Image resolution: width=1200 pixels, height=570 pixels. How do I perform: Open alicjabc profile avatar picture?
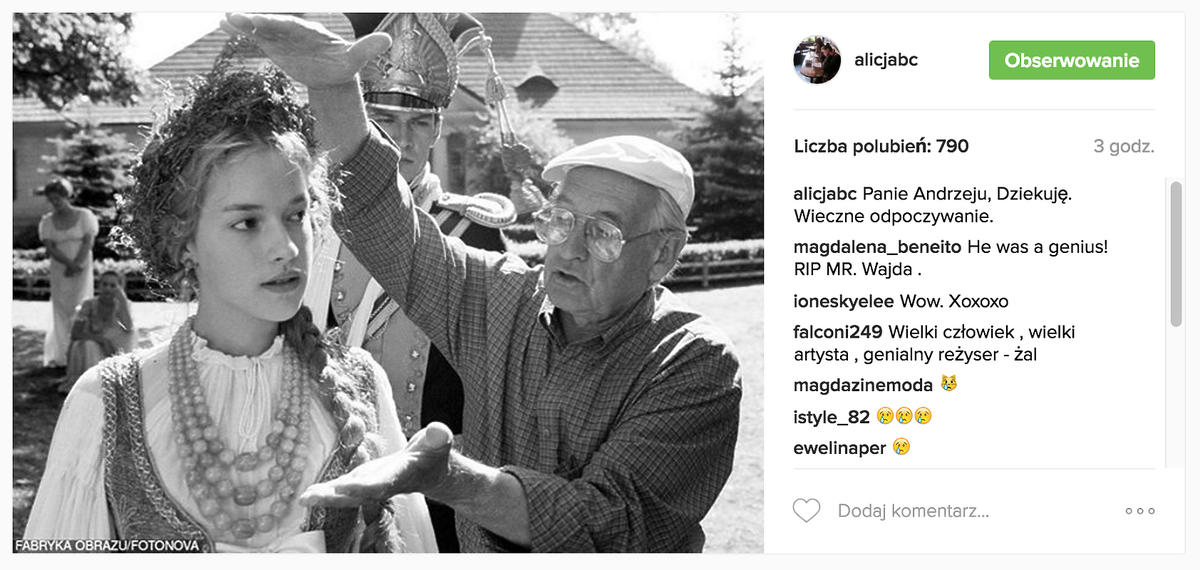coord(817,60)
